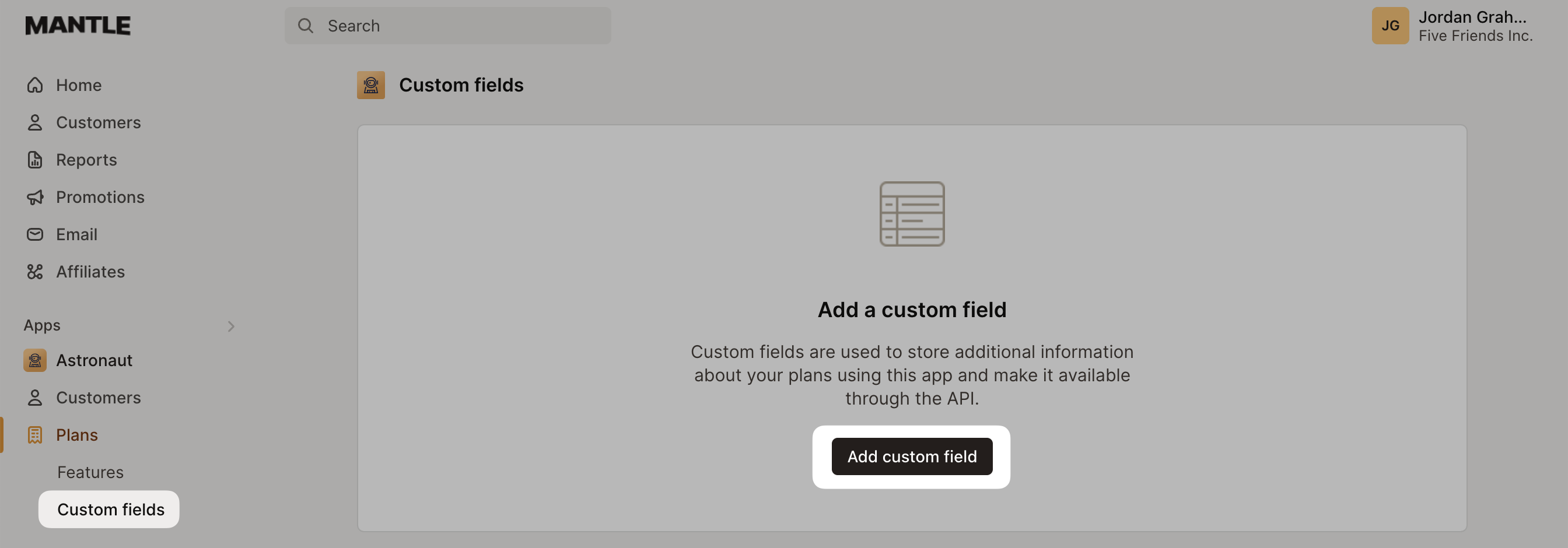1568x548 pixels.
Task: Click the MANTLE logo
Action: [78, 25]
